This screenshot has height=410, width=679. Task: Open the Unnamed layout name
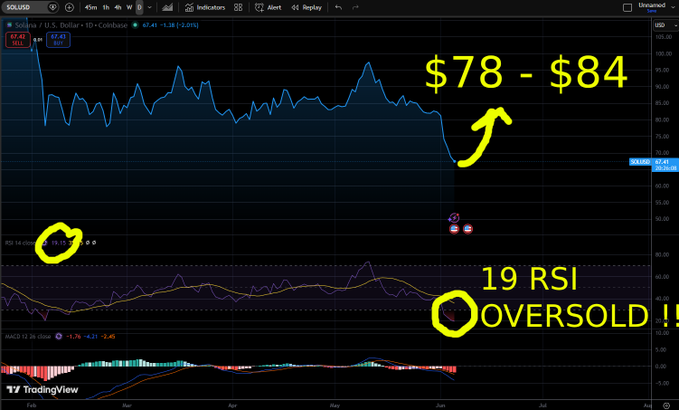pyautogui.click(x=652, y=5)
